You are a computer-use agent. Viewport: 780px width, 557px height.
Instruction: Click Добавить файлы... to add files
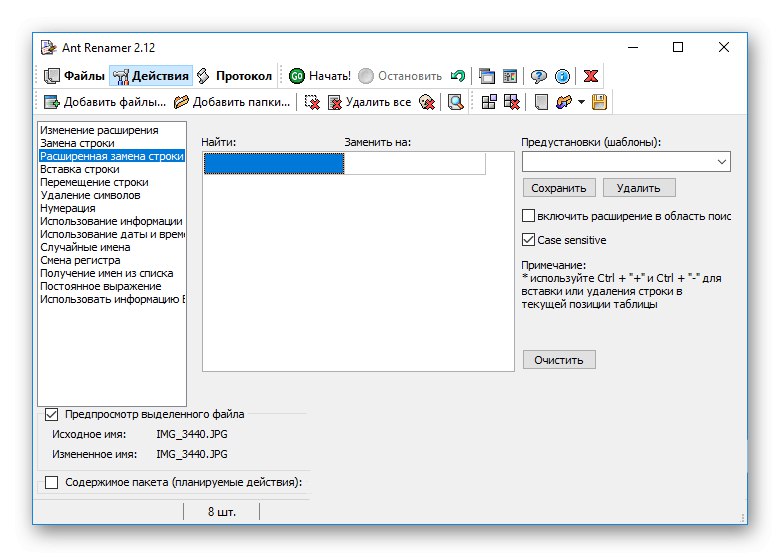click(x=105, y=102)
